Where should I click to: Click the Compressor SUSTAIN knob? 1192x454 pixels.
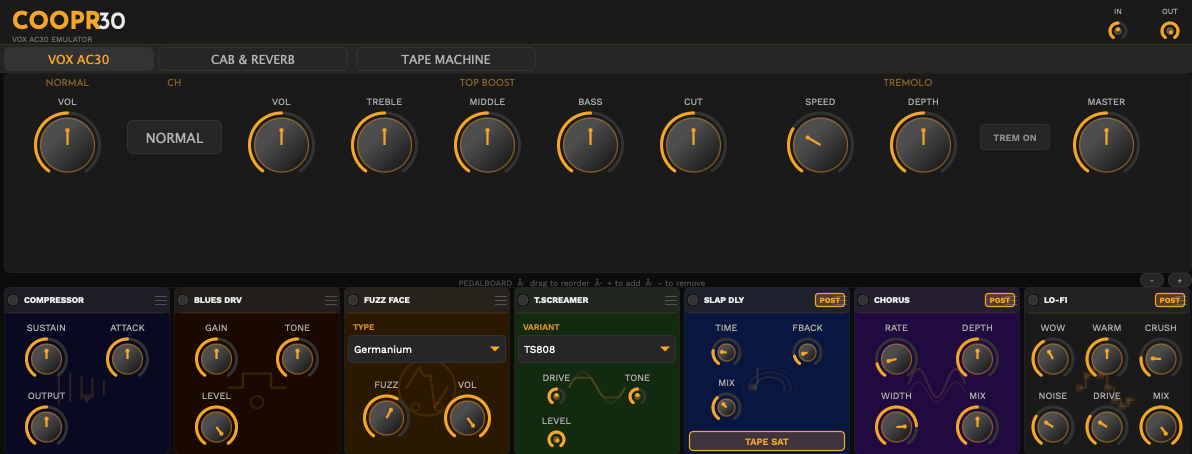point(46,359)
